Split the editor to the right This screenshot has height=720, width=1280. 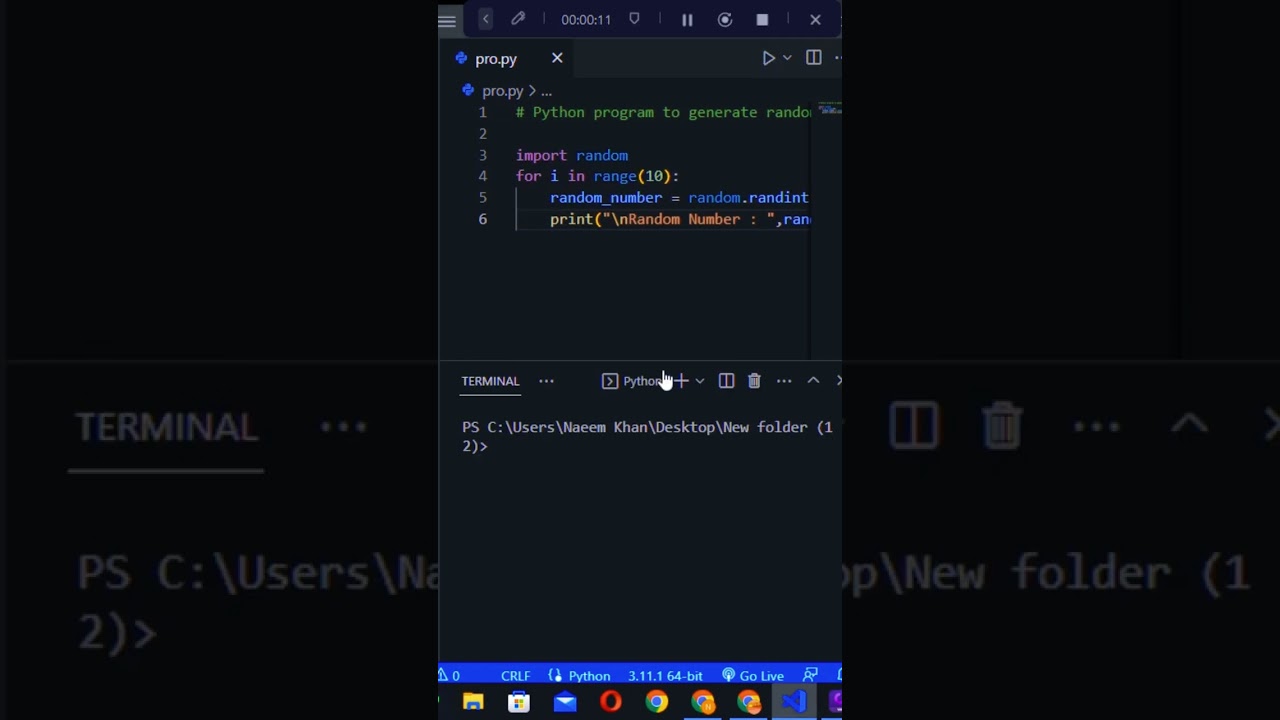(x=814, y=58)
